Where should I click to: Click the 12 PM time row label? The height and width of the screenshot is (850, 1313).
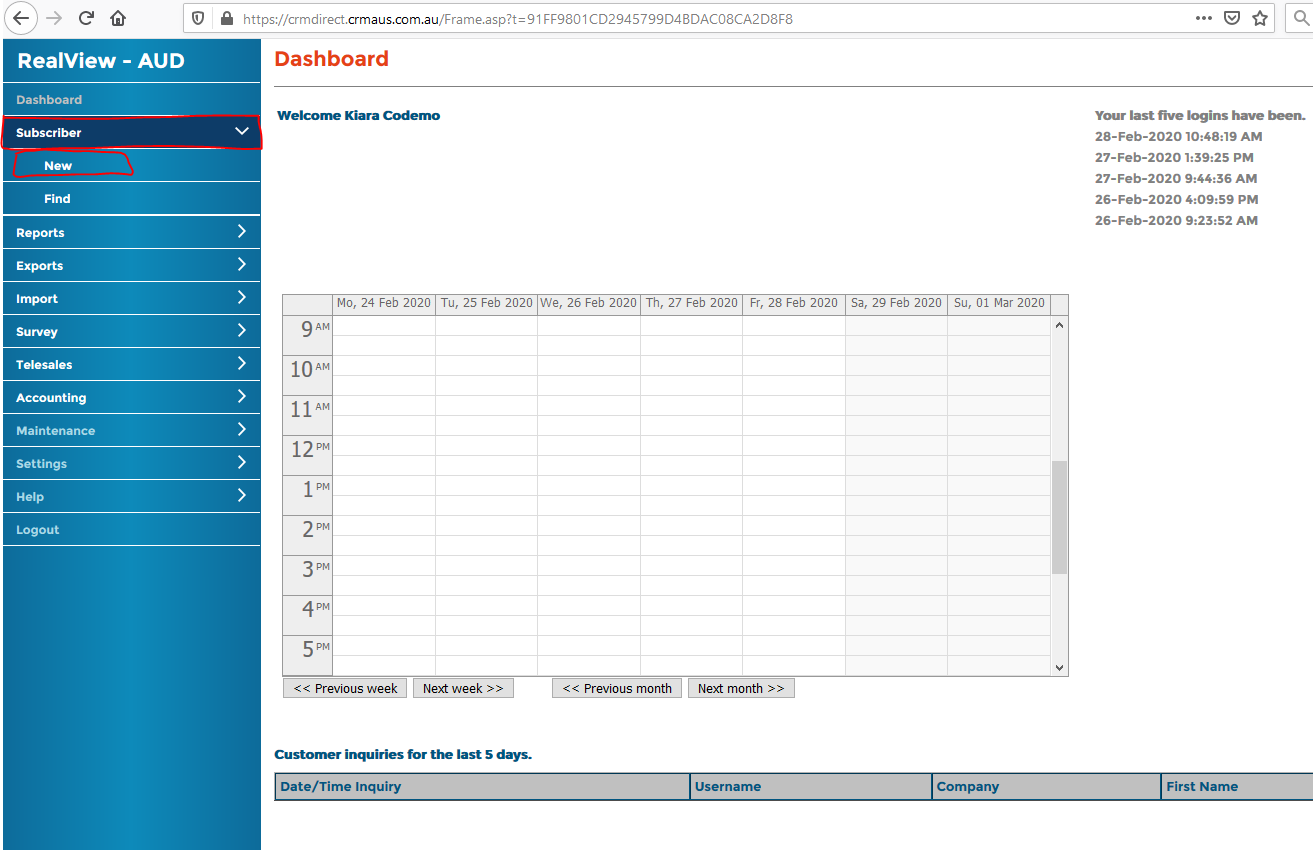pyautogui.click(x=308, y=455)
